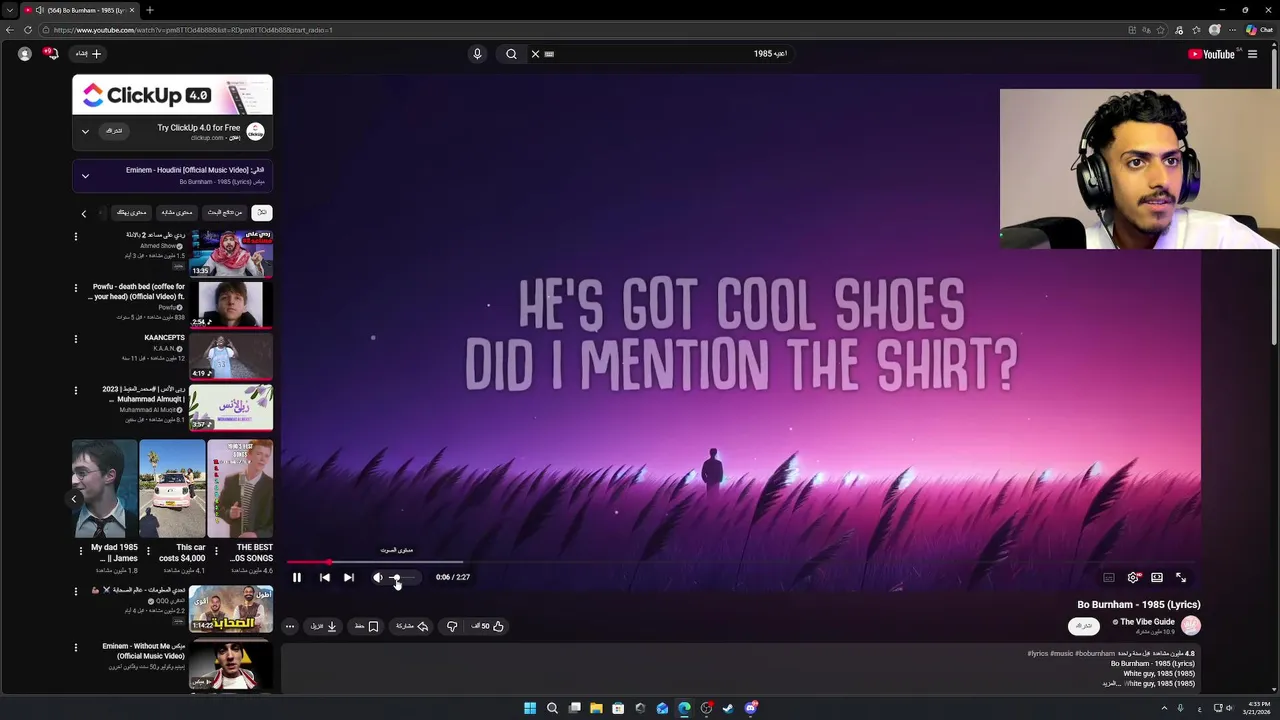1280x720 pixels.
Task: Play the Powfu death bed thumbnail
Action: pos(231,304)
